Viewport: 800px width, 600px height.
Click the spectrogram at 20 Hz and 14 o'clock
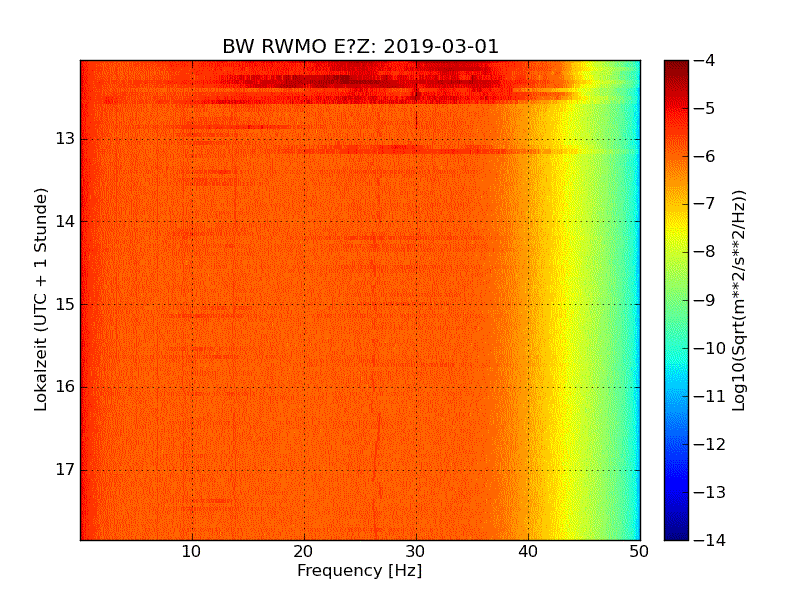(x=305, y=222)
